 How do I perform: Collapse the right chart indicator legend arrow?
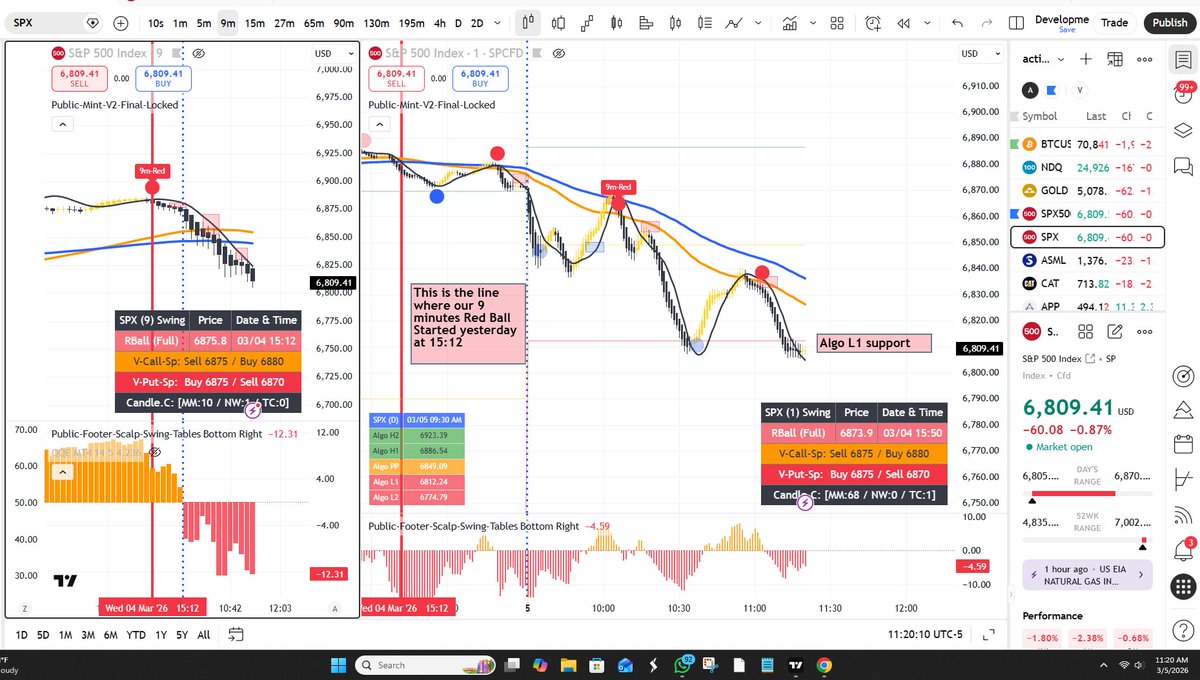379,124
